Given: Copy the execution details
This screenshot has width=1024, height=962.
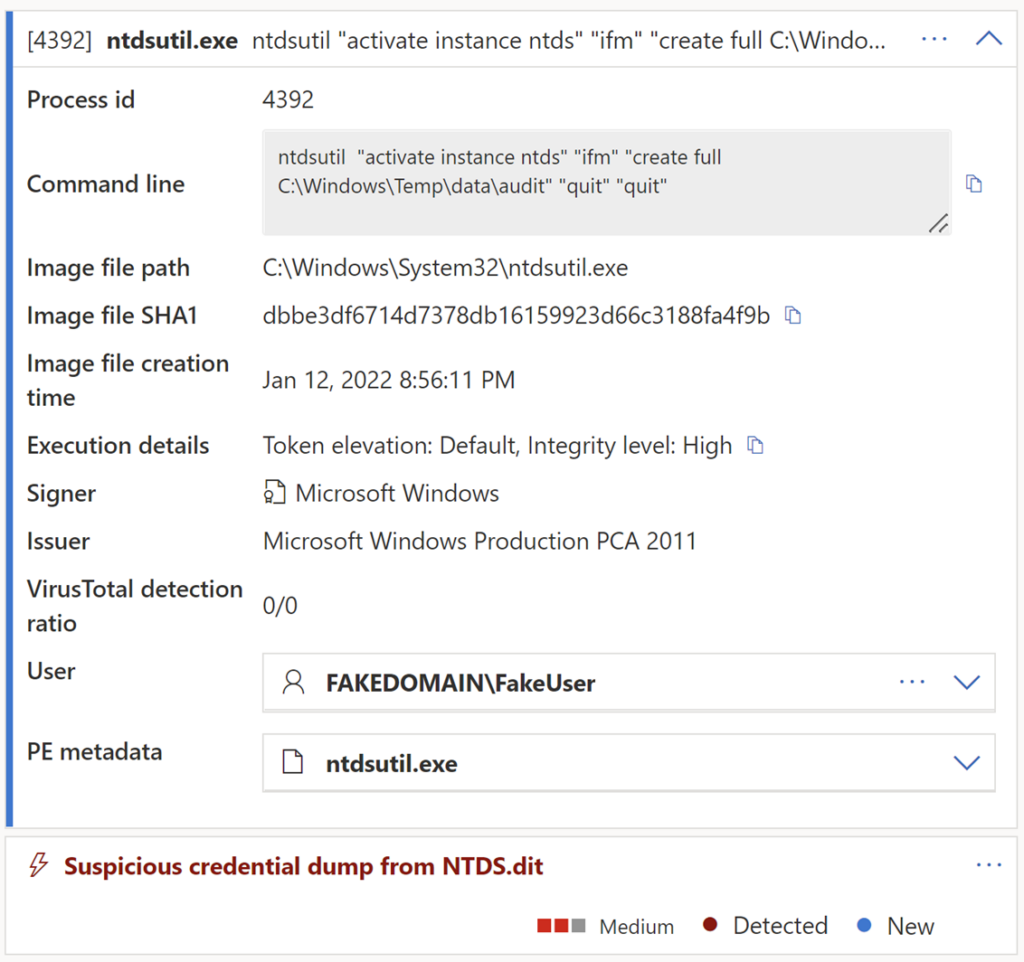Looking at the screenshot, I should point(755,445).
